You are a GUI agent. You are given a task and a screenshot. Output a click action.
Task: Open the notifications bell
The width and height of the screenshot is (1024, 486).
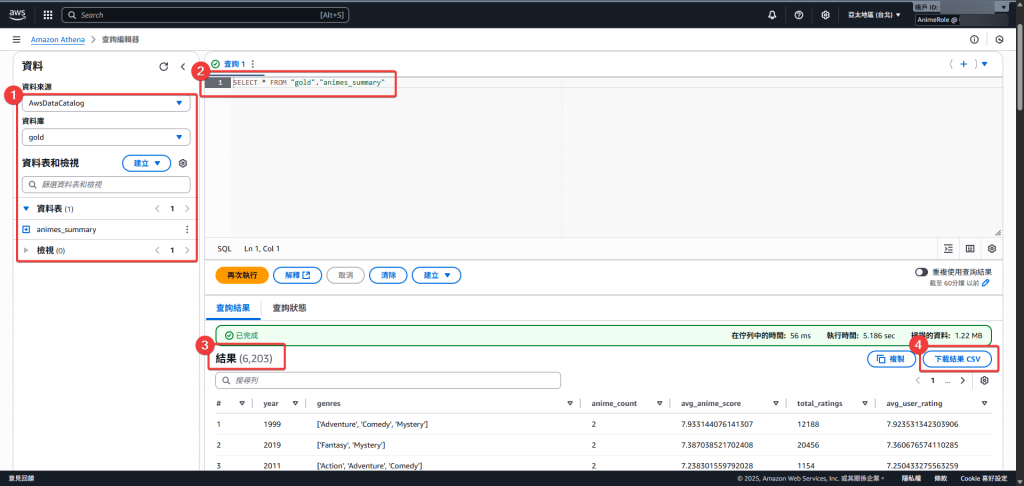click(x=773, y=14)
